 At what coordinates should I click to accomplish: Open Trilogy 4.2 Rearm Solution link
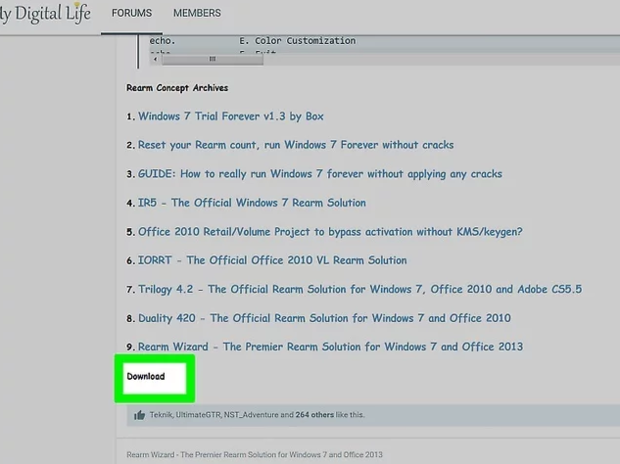(360, 289)
